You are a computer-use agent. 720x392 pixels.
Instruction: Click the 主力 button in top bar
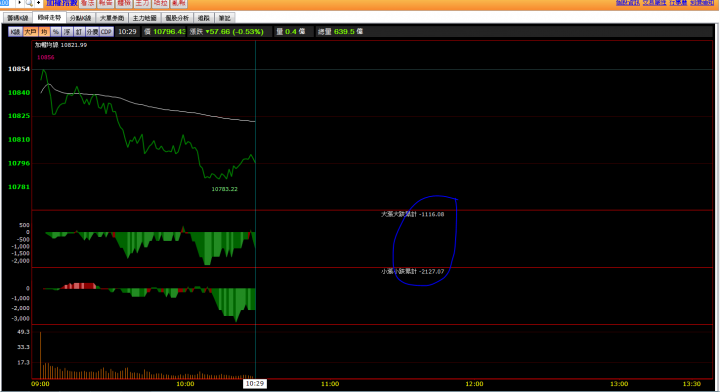click(x=142, y=3)
